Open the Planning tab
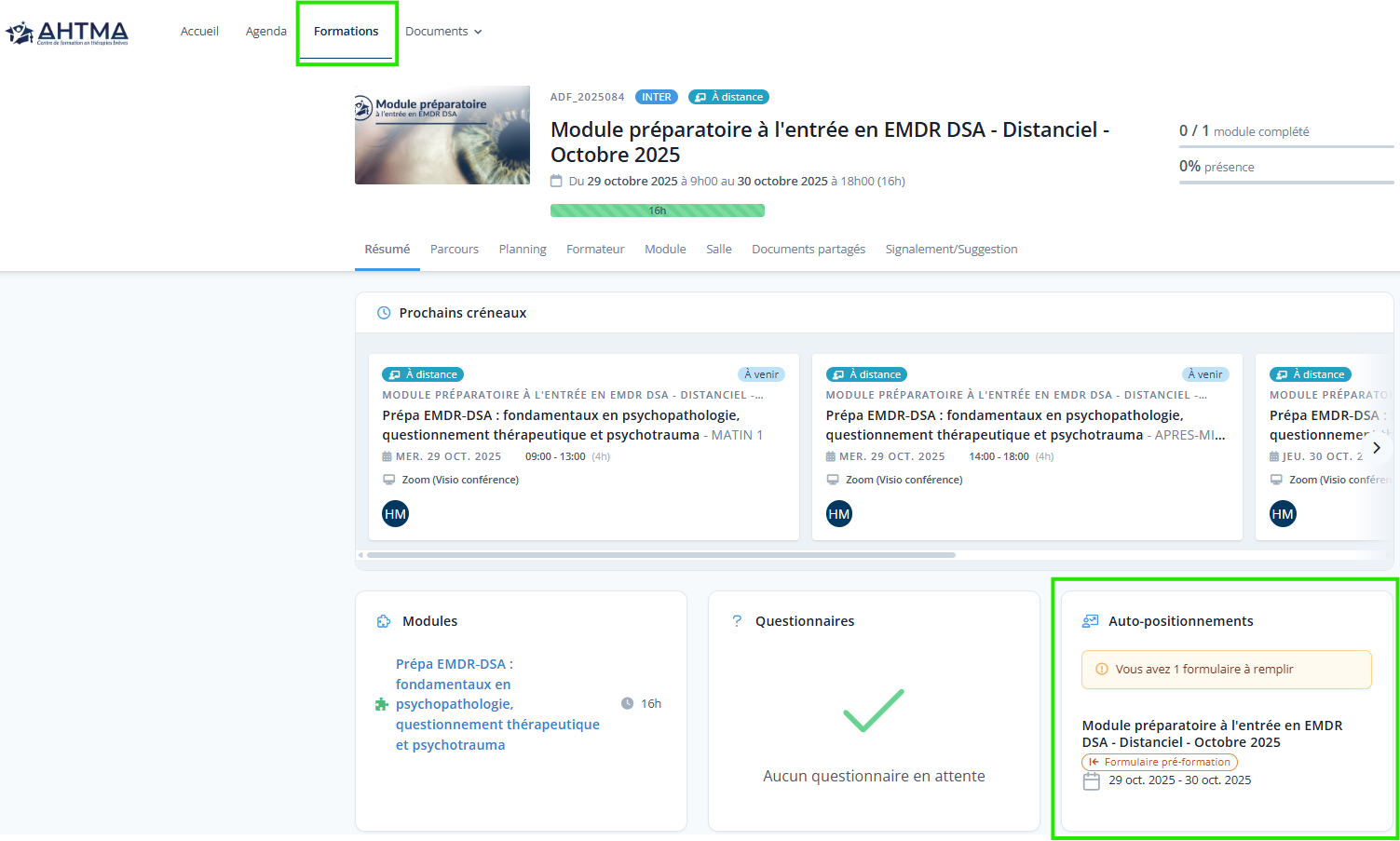 pyautogui.click(x=523, y=250)
